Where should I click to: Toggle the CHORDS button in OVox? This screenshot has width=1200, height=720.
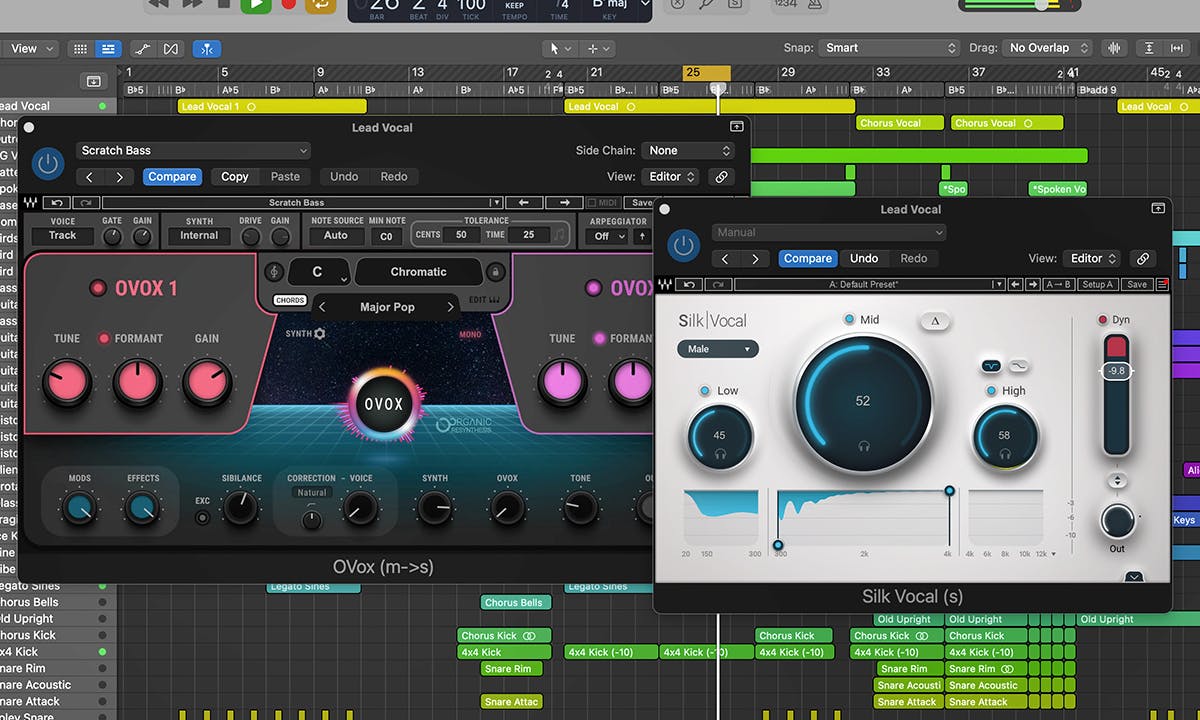(290, 301)
